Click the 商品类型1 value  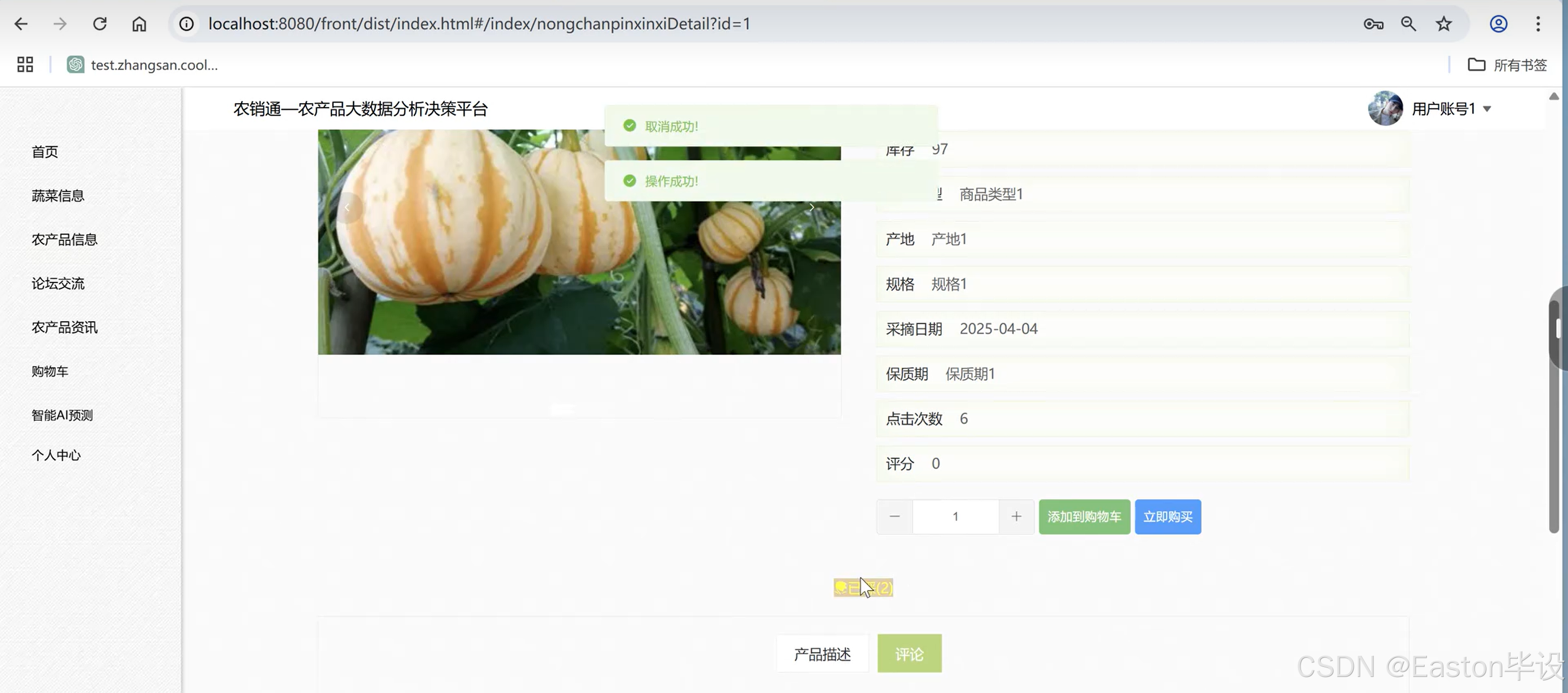(991, 194)
